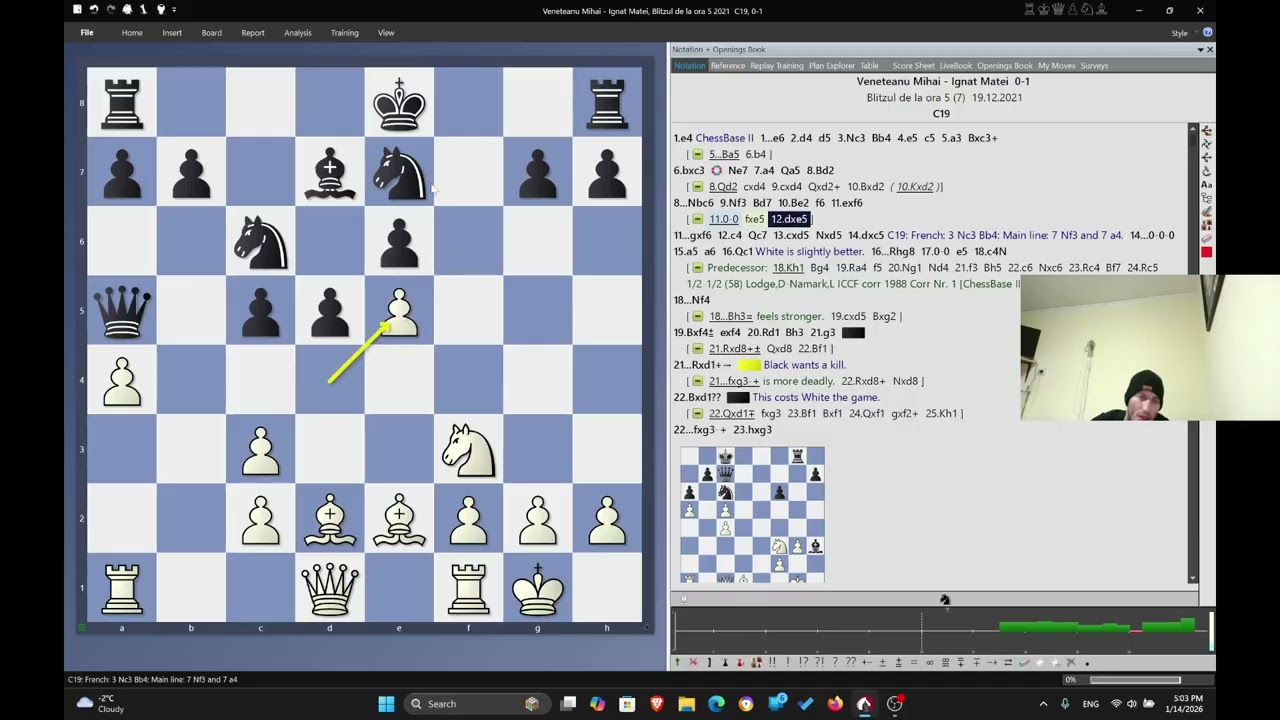Image resolution: width=1280 pixels, height=720 pixels.
Task: Add the !? interesting move symbol
Action: (803, 662)
